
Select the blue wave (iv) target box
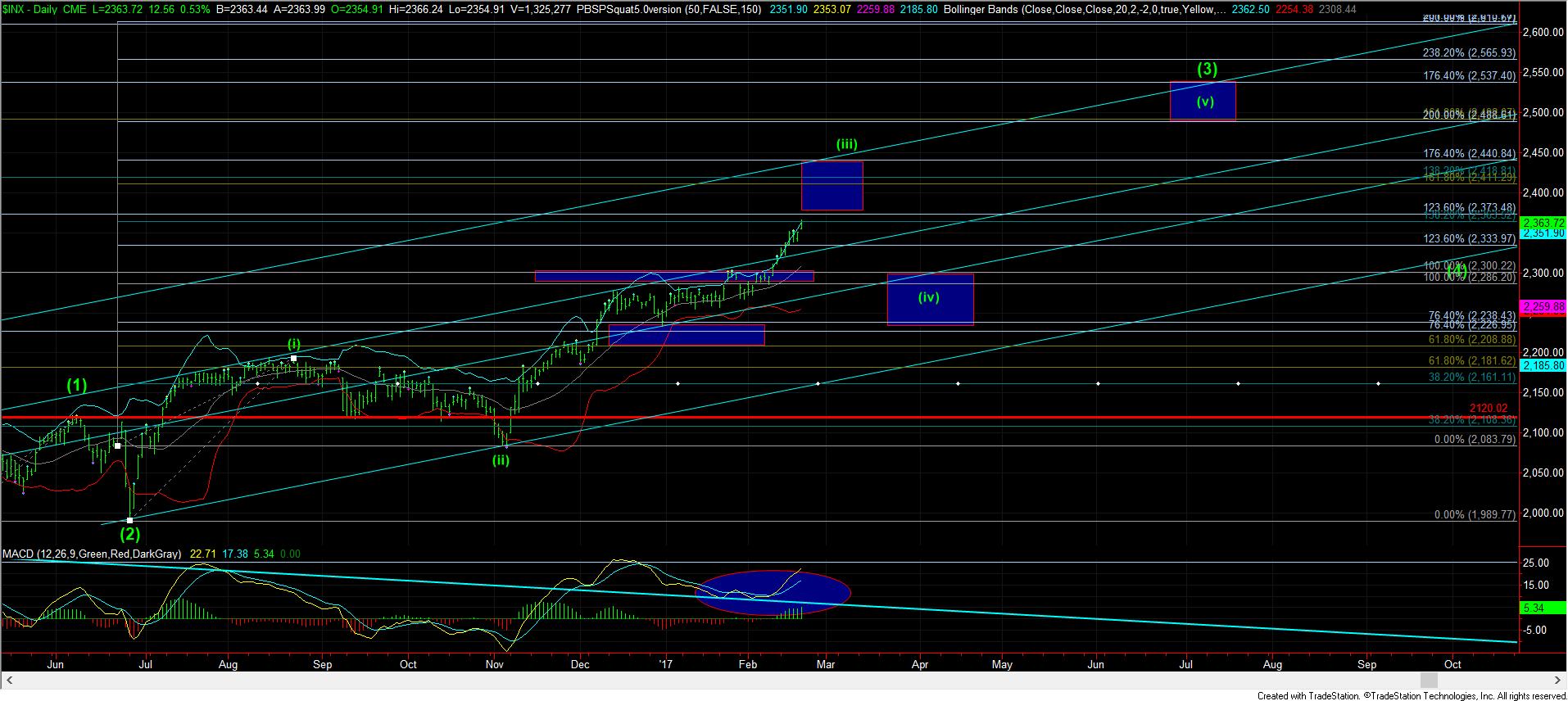point(930,299)
